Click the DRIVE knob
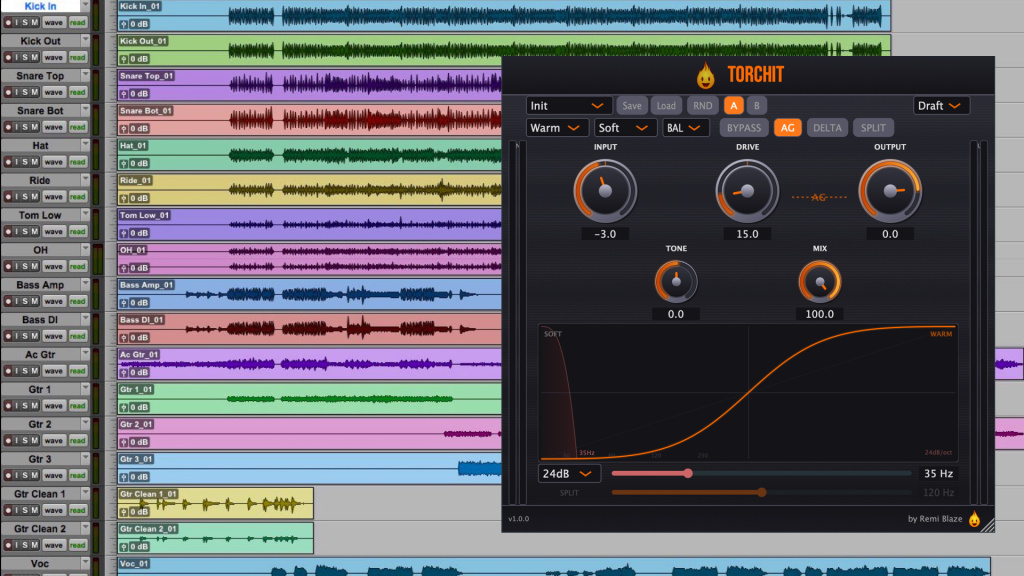The width and height of the screenshot is (1024, 576). [x=747, y=191]
